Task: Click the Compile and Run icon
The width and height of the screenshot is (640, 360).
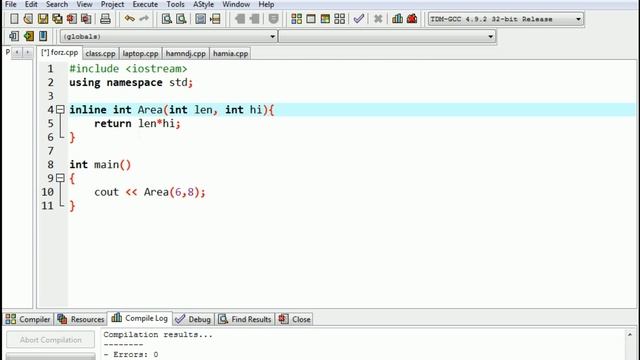Action: pyautogui.click(x=325, y=19)
